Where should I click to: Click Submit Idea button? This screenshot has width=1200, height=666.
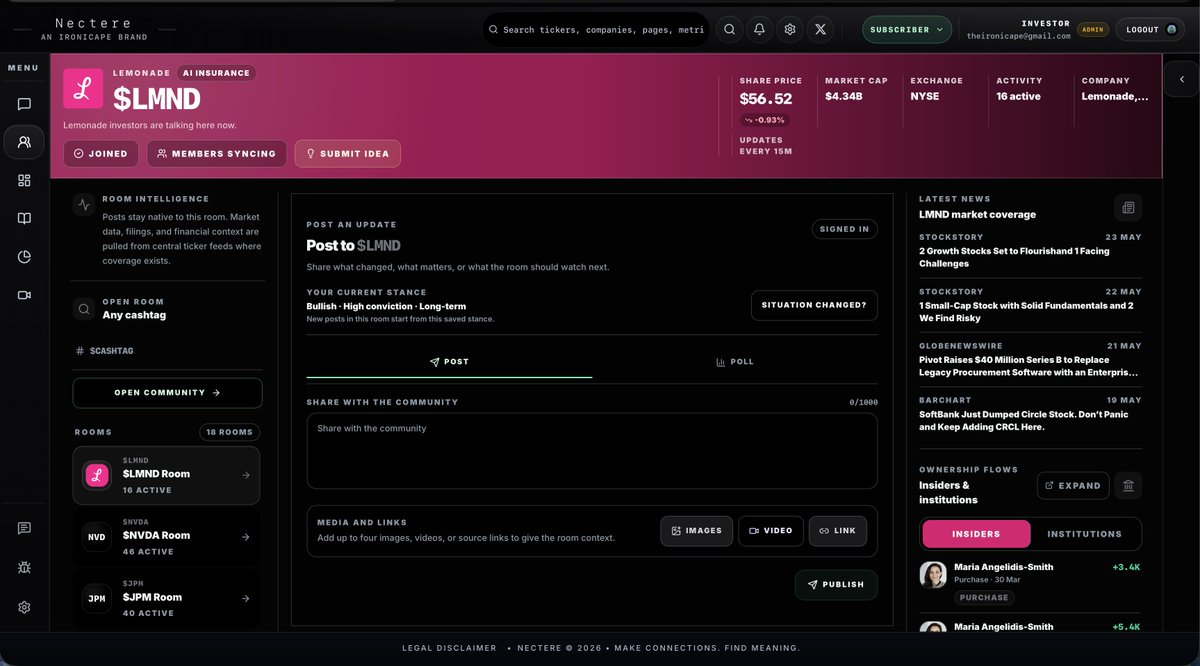pyautogui.click(x=348, y=153)
